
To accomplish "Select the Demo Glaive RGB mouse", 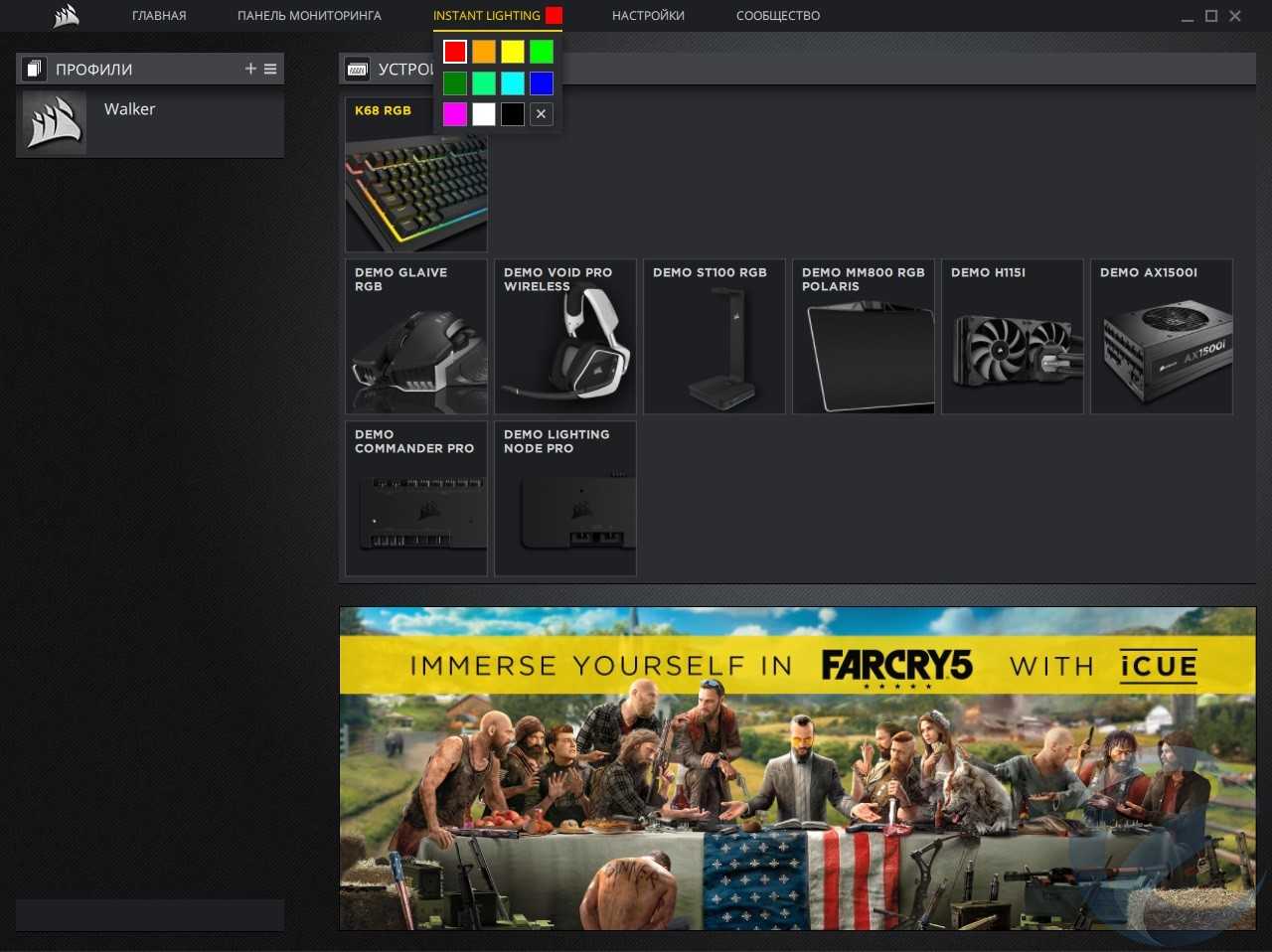I will (x=415, y=337).
